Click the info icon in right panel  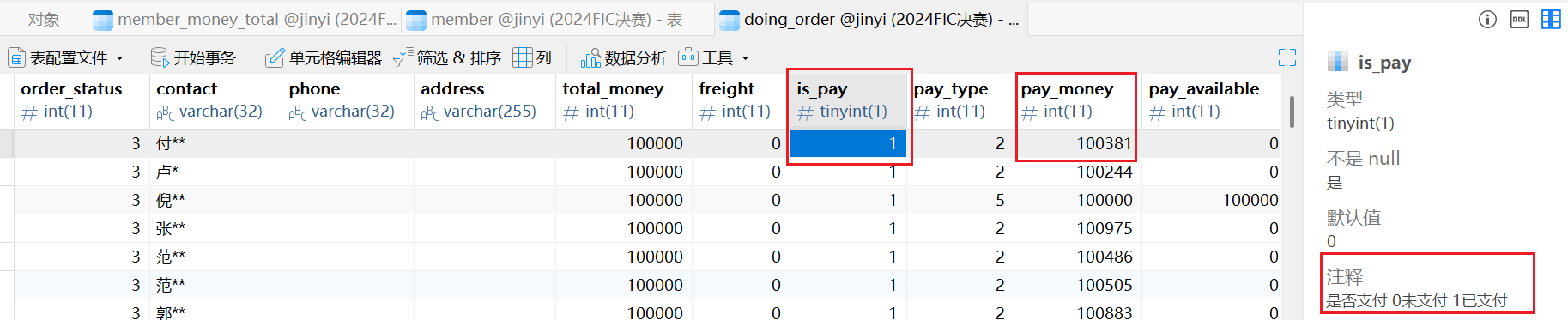[1488, 19]
